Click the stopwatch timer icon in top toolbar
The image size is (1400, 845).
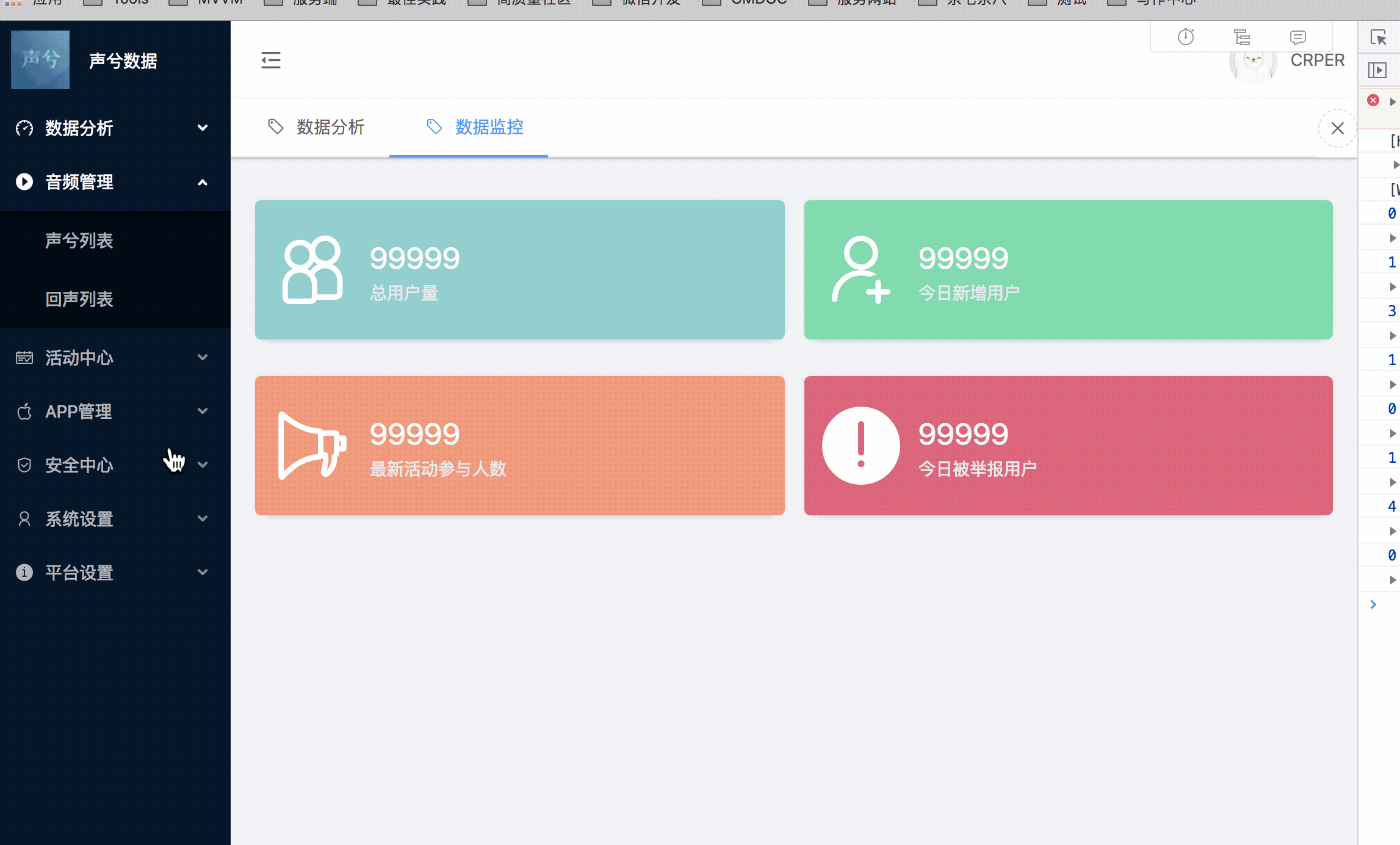pos(1185,37)
